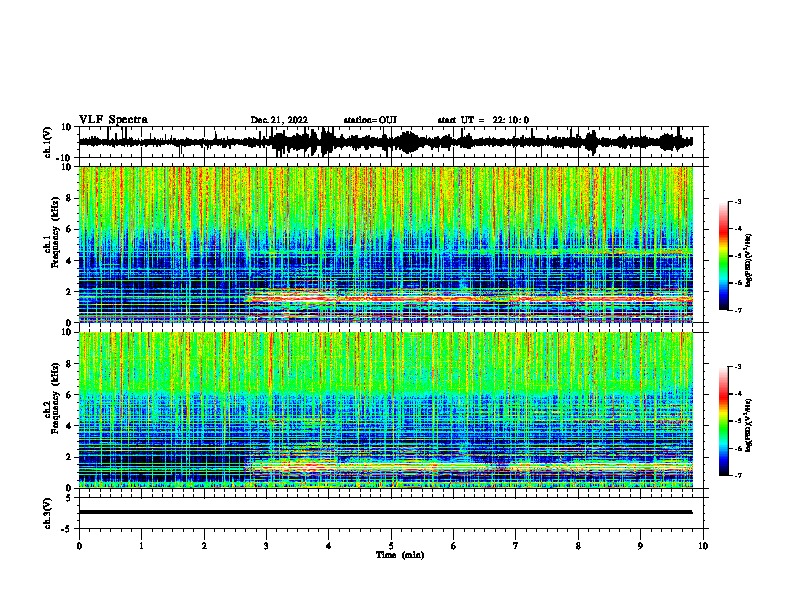Click the "ch.3(V)" vertical axis label
The image size is (792, 612).
pos(48,513)
